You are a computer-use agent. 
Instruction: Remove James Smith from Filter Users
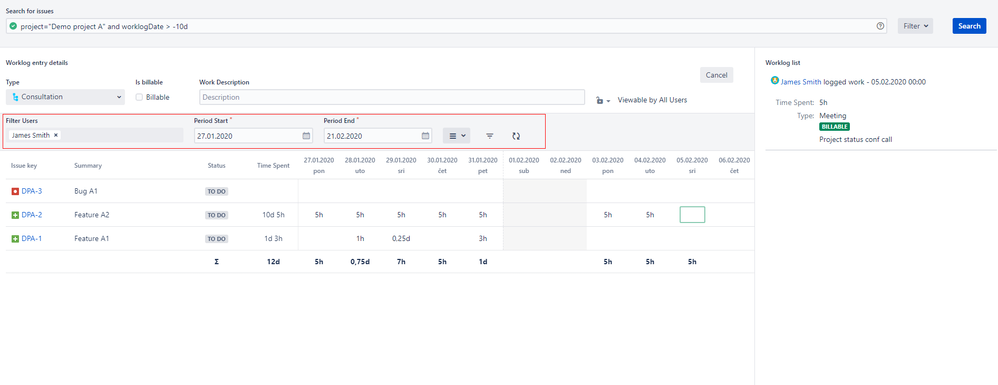pyautogui.click(x=56, y=135)
